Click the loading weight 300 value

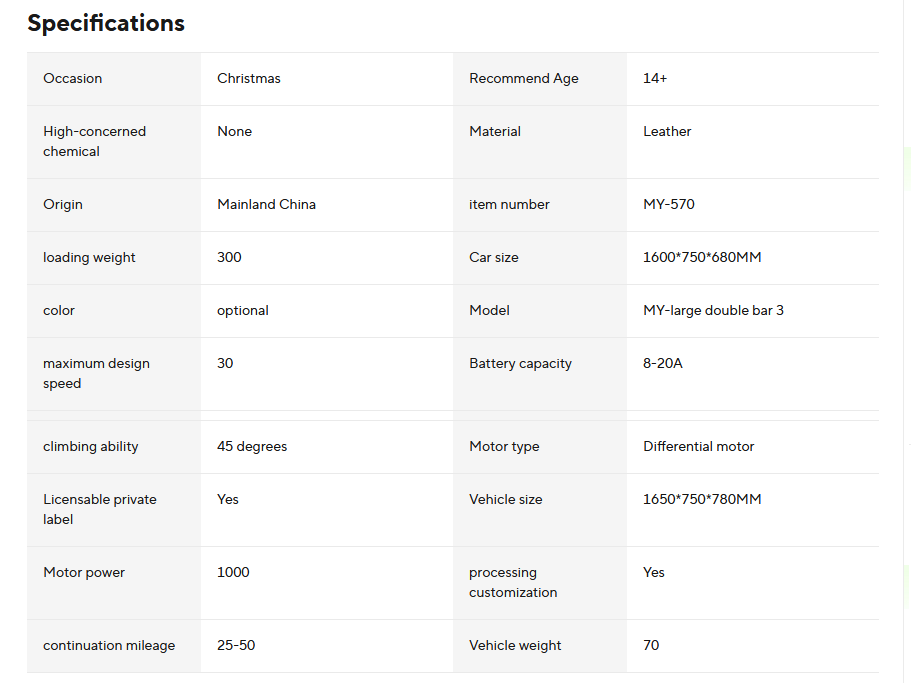[x=229, y=258]
